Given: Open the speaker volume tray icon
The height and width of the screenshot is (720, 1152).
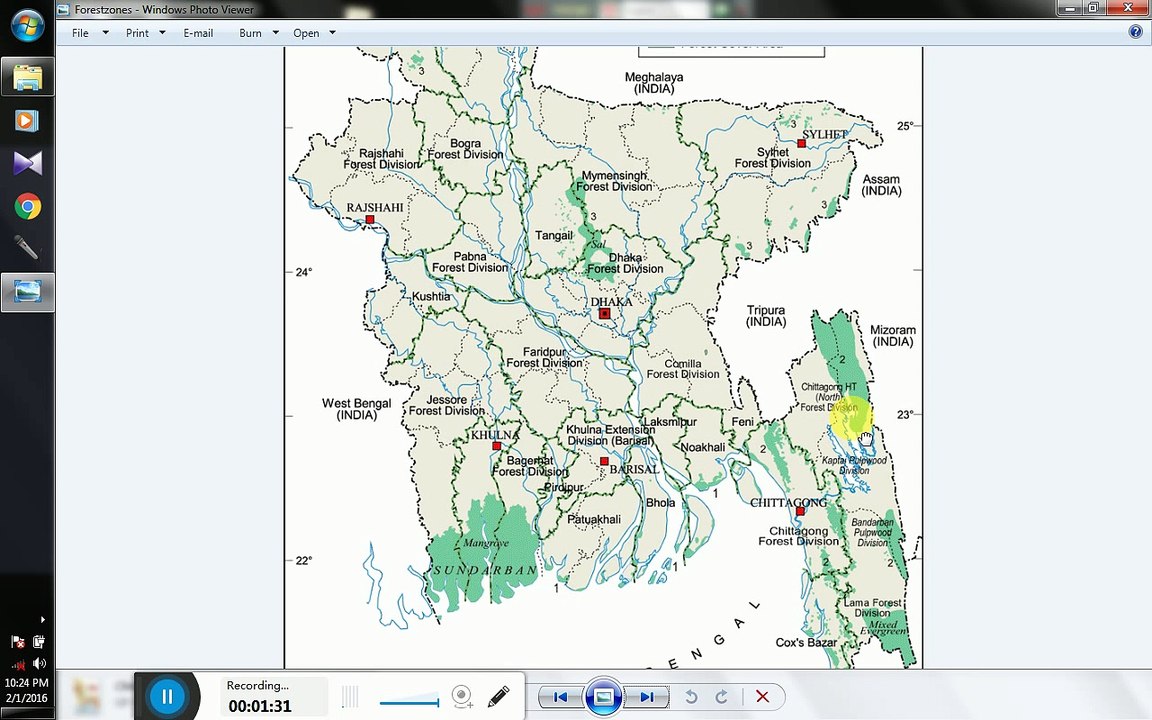Looking at the screenshot, I should [39, 663].
